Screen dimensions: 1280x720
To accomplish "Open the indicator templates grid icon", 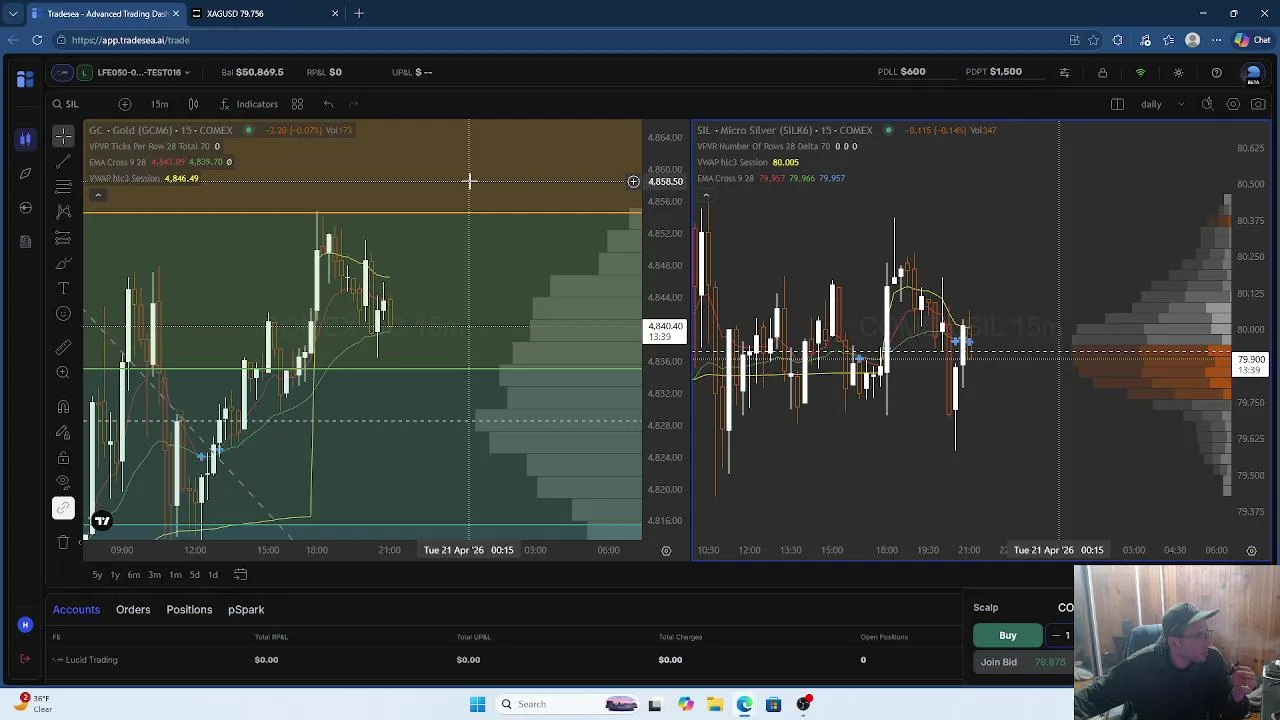I will tap(297, 104).
